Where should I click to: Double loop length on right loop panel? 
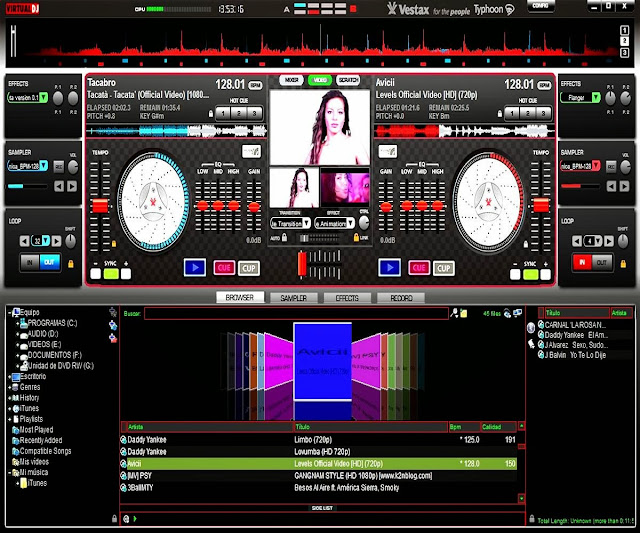pos(609,241)
